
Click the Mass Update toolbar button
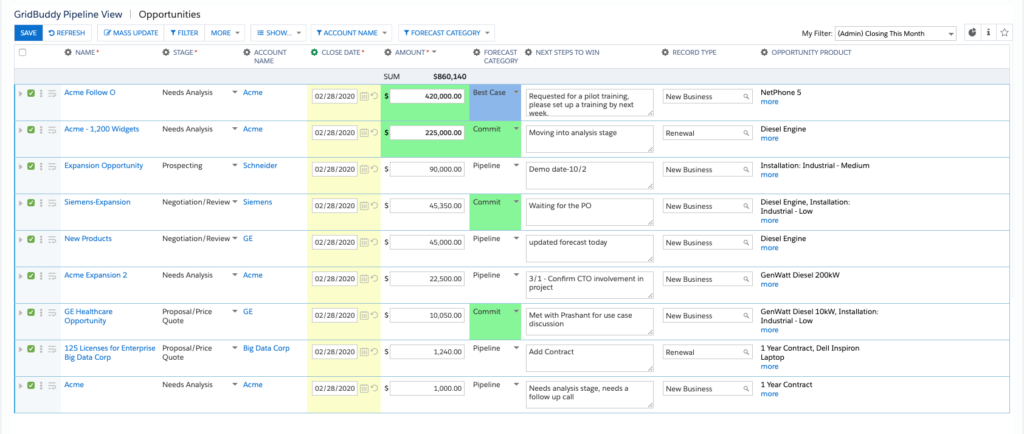(x=131, y=33)
